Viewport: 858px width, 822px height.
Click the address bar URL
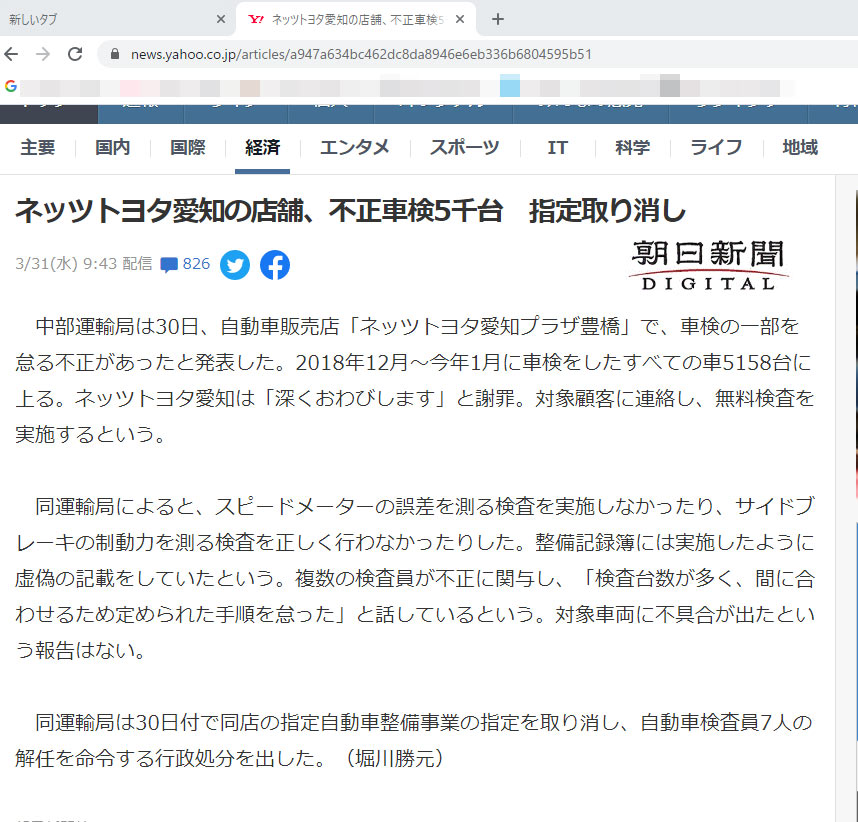[361, 54]
